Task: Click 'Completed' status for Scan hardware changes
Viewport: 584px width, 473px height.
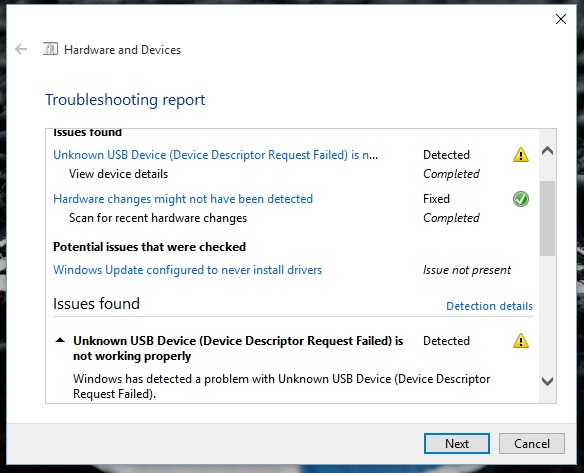Action: (451, 218)
